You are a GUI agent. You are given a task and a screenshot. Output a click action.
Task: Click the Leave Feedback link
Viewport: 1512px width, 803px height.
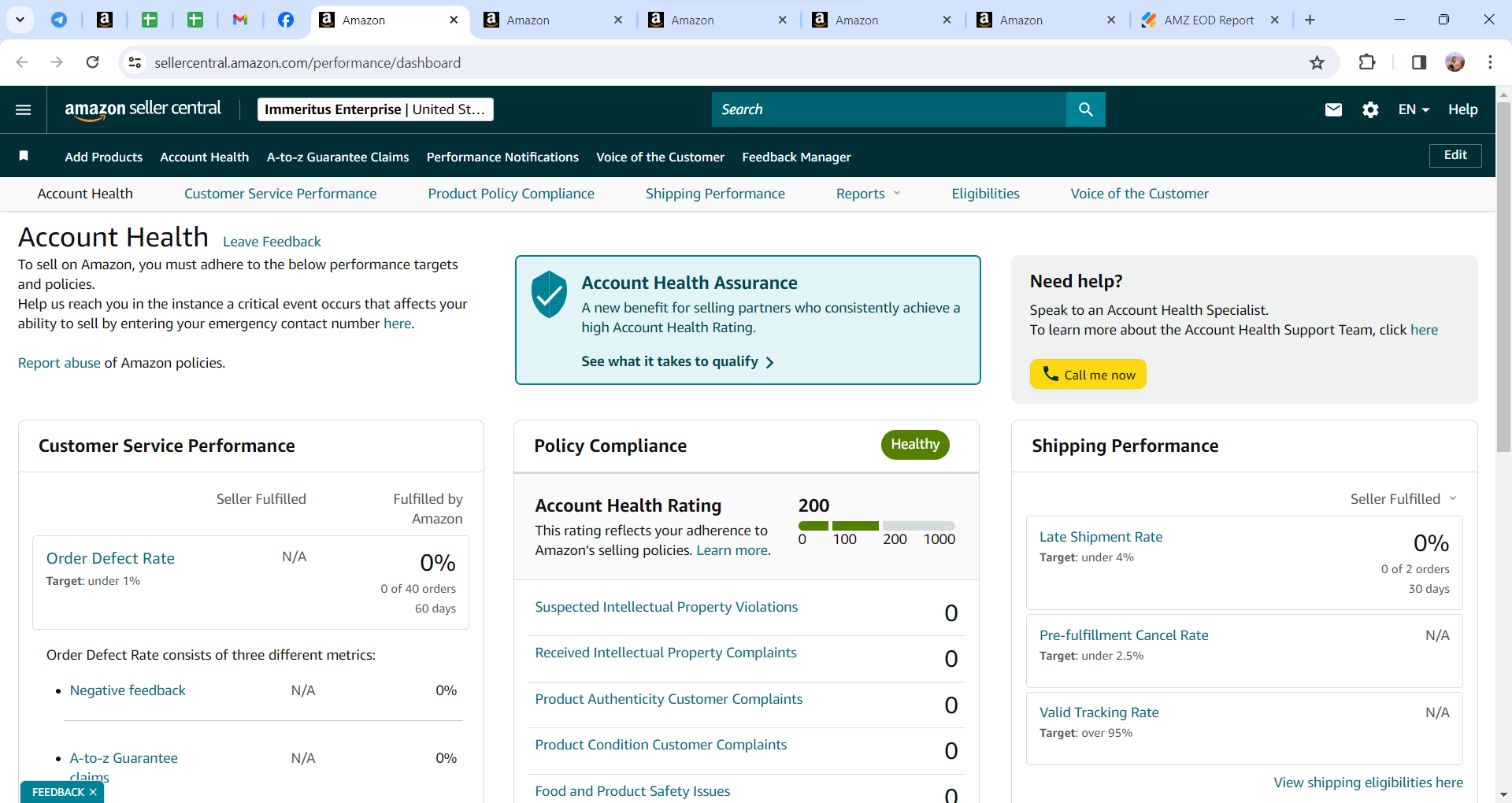272,242
